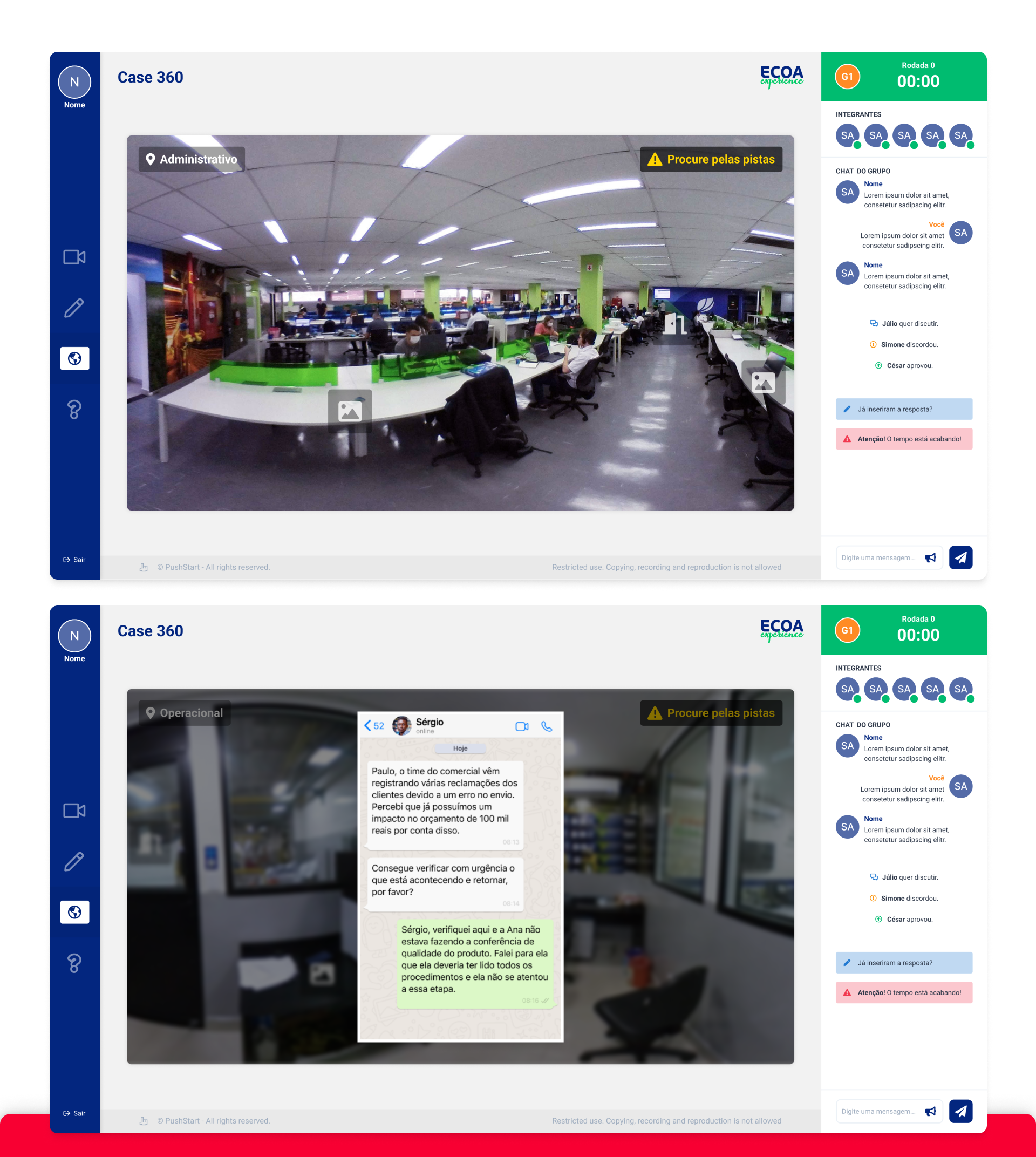The width and height of the screenshot is (1036, 1157).
Task: Select the pencil icon in Operacional screen sidebar
Action: [x=74, y=861]
